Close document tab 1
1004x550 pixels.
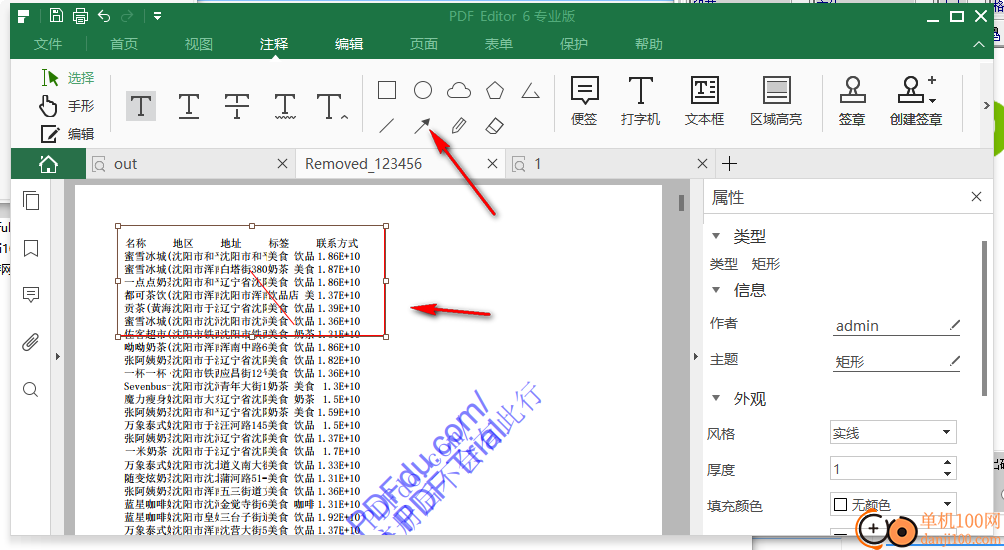[702, 164]
